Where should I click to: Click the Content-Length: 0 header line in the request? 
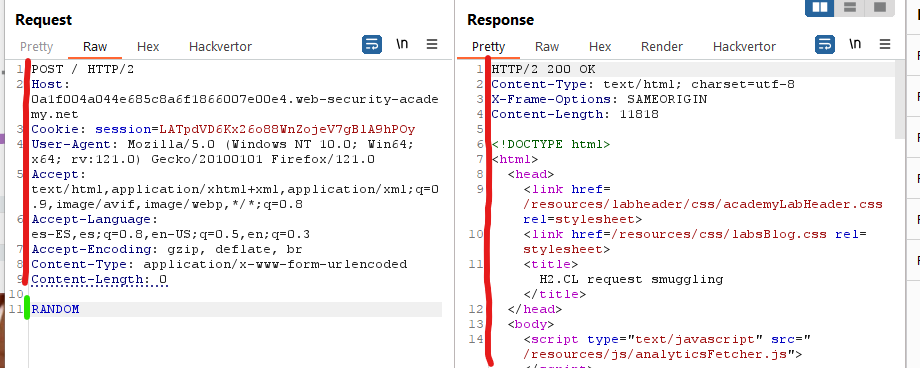[100, 279]
